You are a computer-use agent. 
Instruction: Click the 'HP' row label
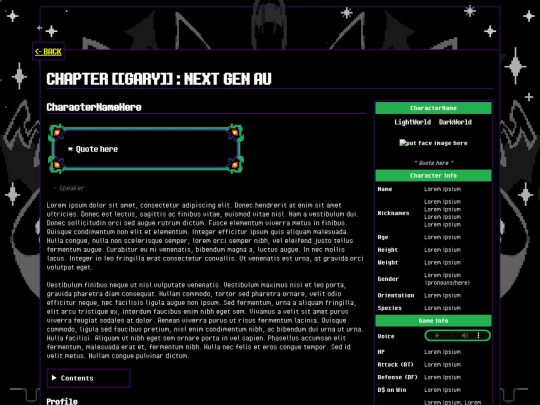(x=381, y=352)
